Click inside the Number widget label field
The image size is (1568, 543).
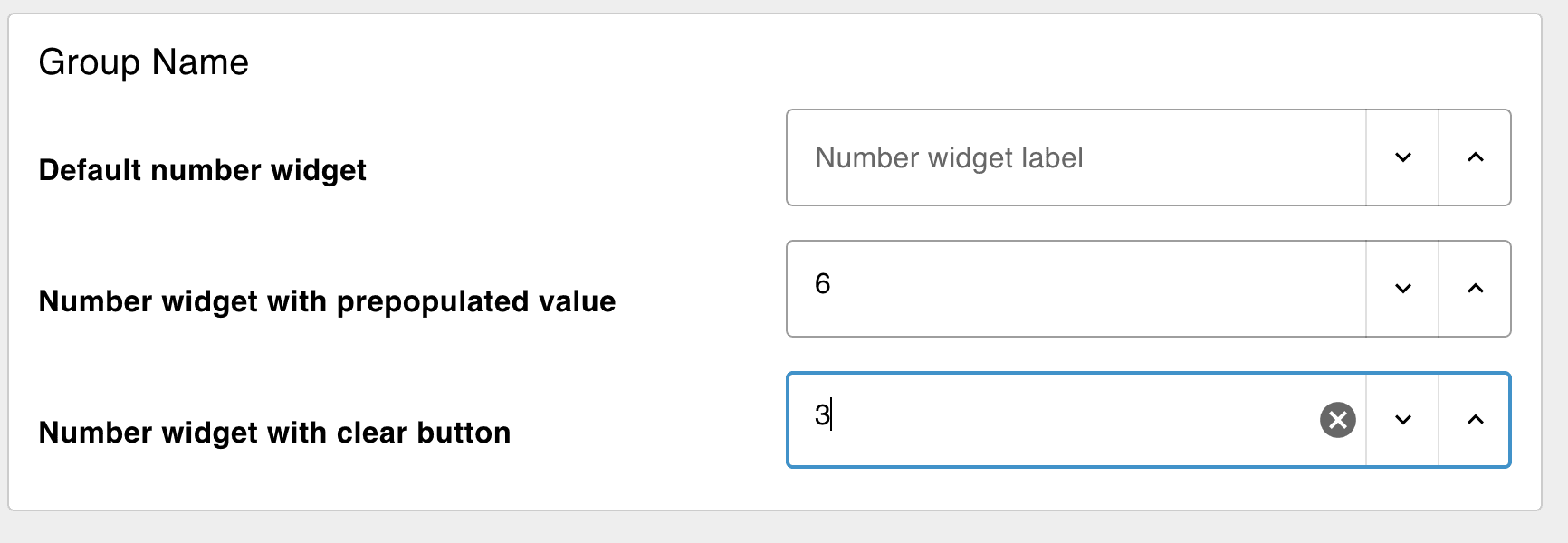click(x=1041, y=156)
